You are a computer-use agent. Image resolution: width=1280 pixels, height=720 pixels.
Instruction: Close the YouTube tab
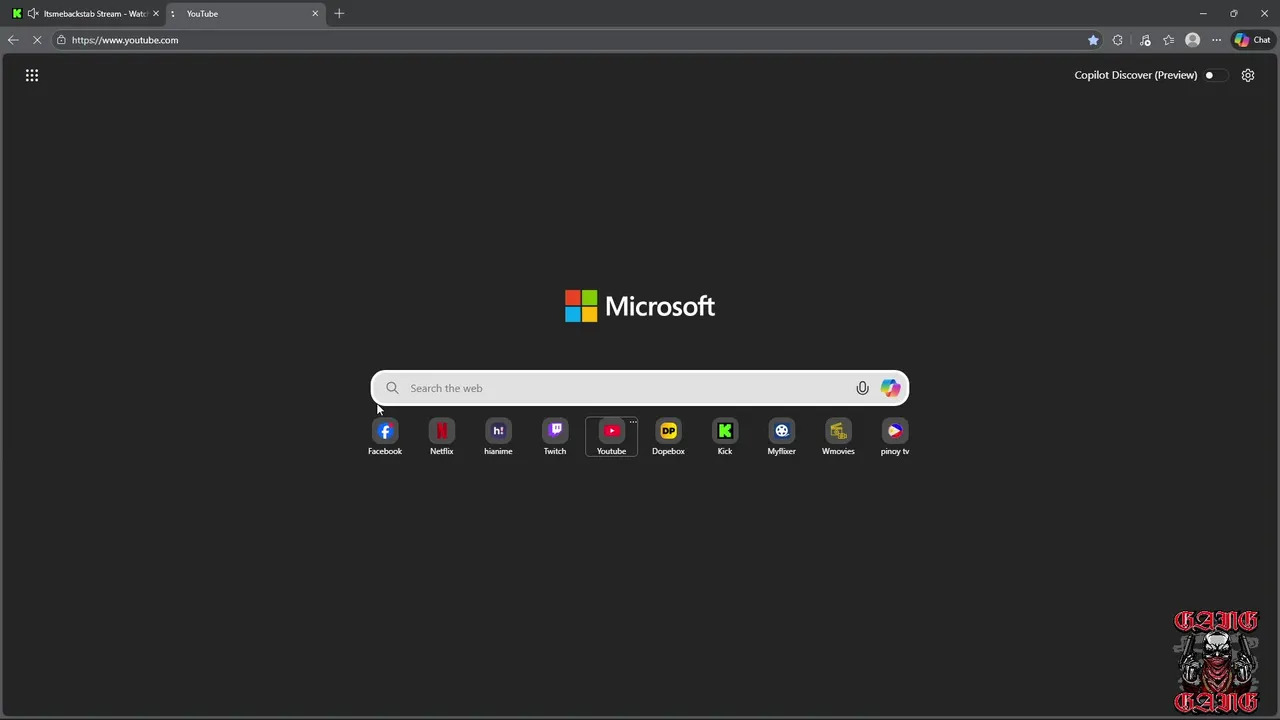click(x=315, y=13)
